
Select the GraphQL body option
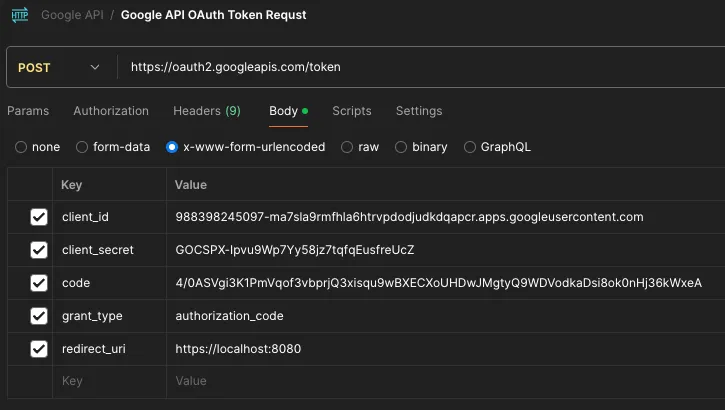(470, 147)
